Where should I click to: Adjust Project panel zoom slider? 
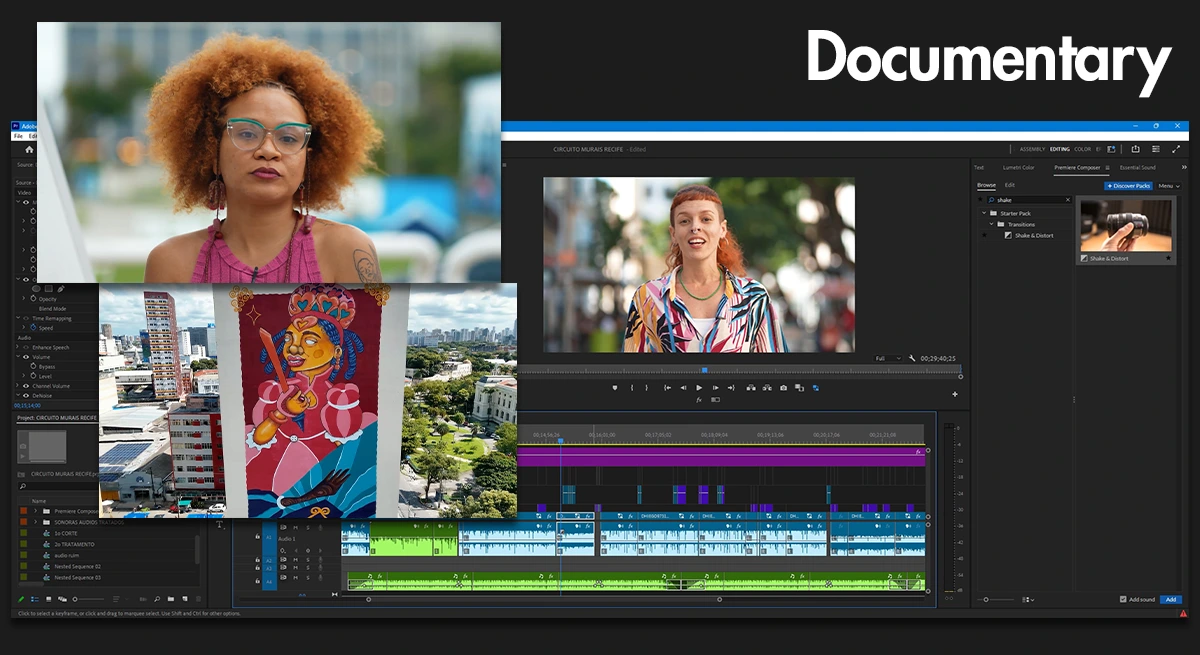89,599
